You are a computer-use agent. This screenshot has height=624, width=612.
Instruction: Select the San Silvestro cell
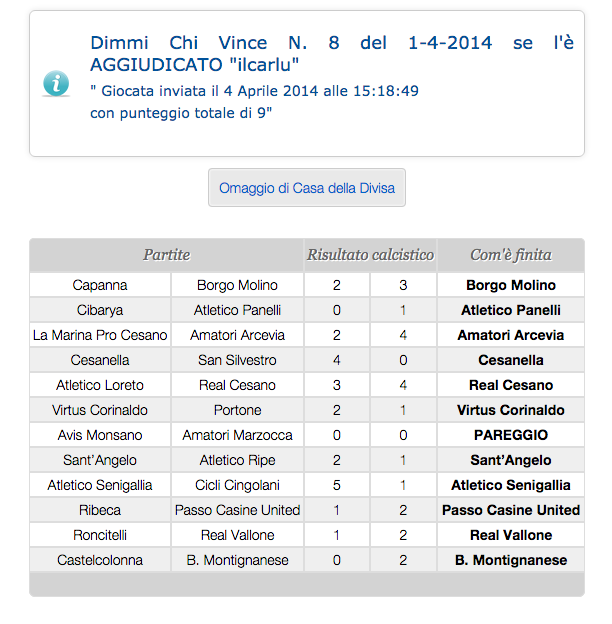(x=237, y=360)
